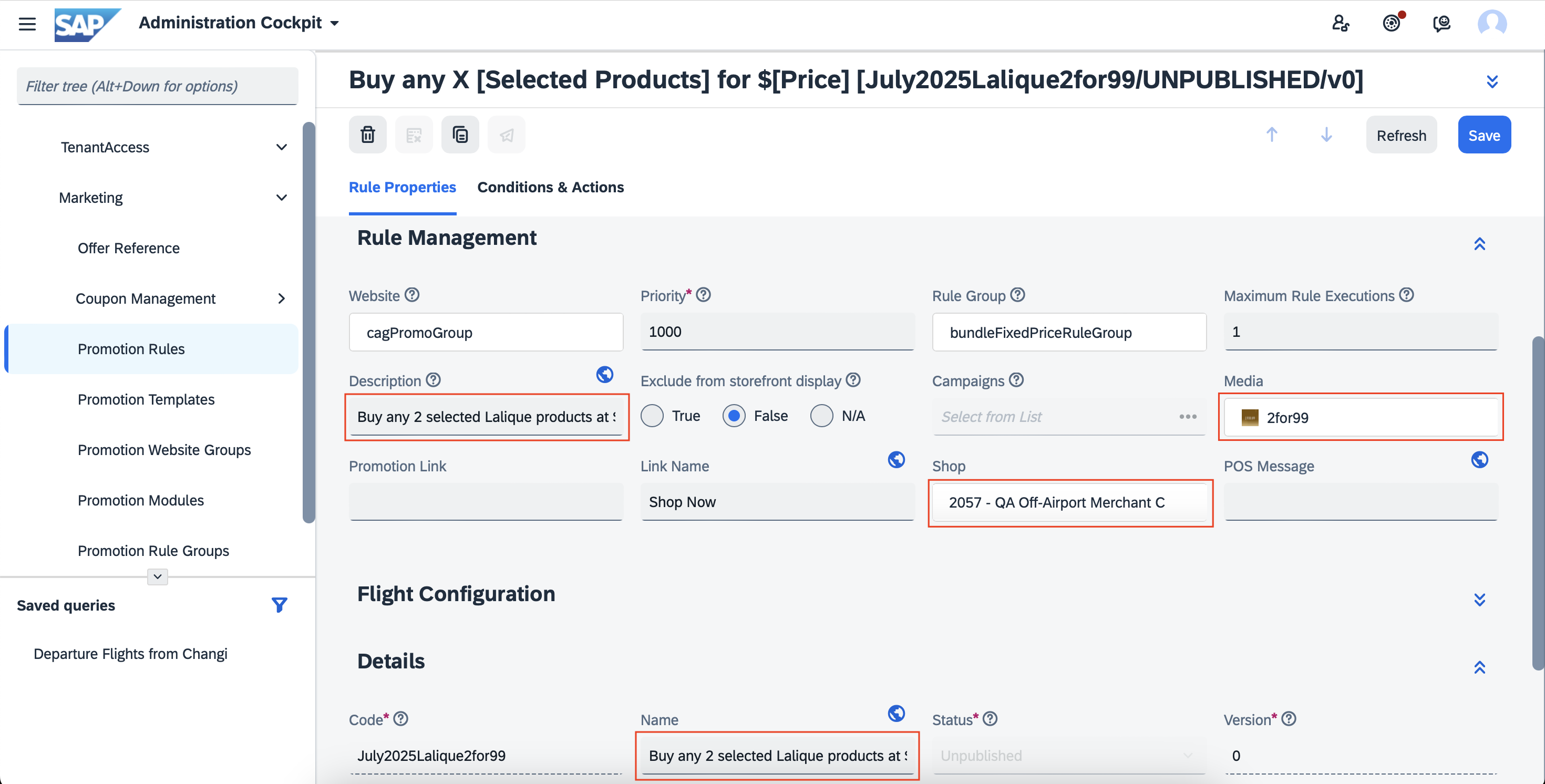Click the SAP logo
Screen dimensions: 1545x784
click(x=87, y=24)
